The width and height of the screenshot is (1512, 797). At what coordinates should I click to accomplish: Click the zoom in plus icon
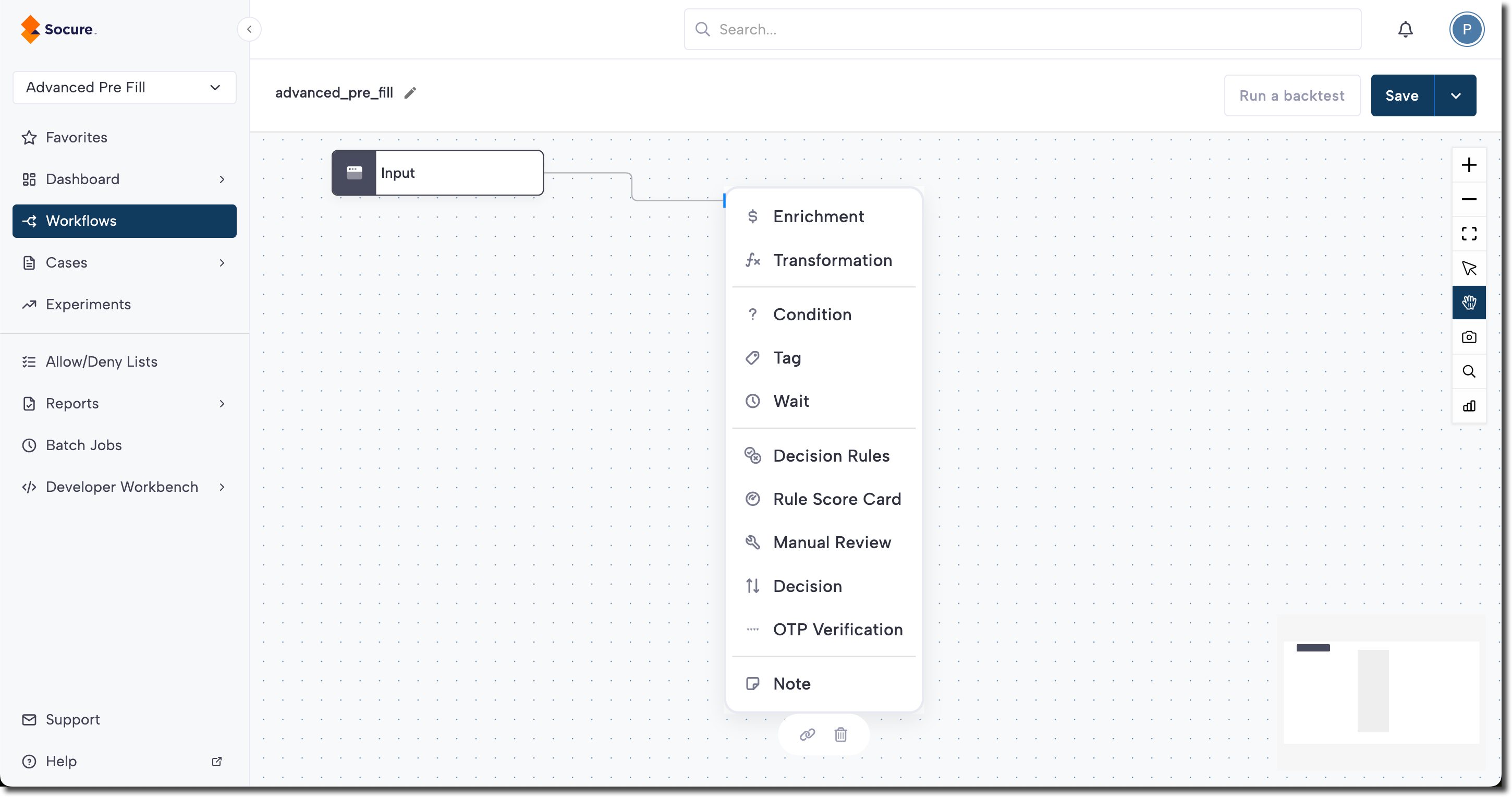pyautogui.click(x=1469, y=165)
